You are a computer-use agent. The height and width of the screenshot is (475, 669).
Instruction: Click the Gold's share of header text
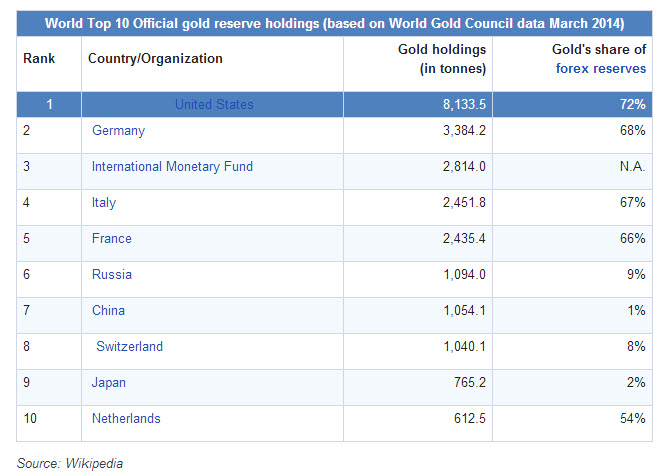[x=599, y=50]
